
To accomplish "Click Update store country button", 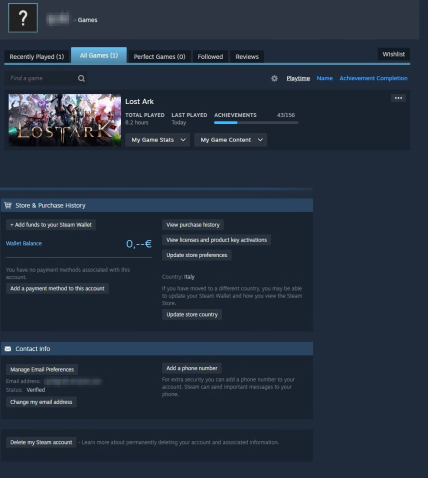I will tap(192, 315).
